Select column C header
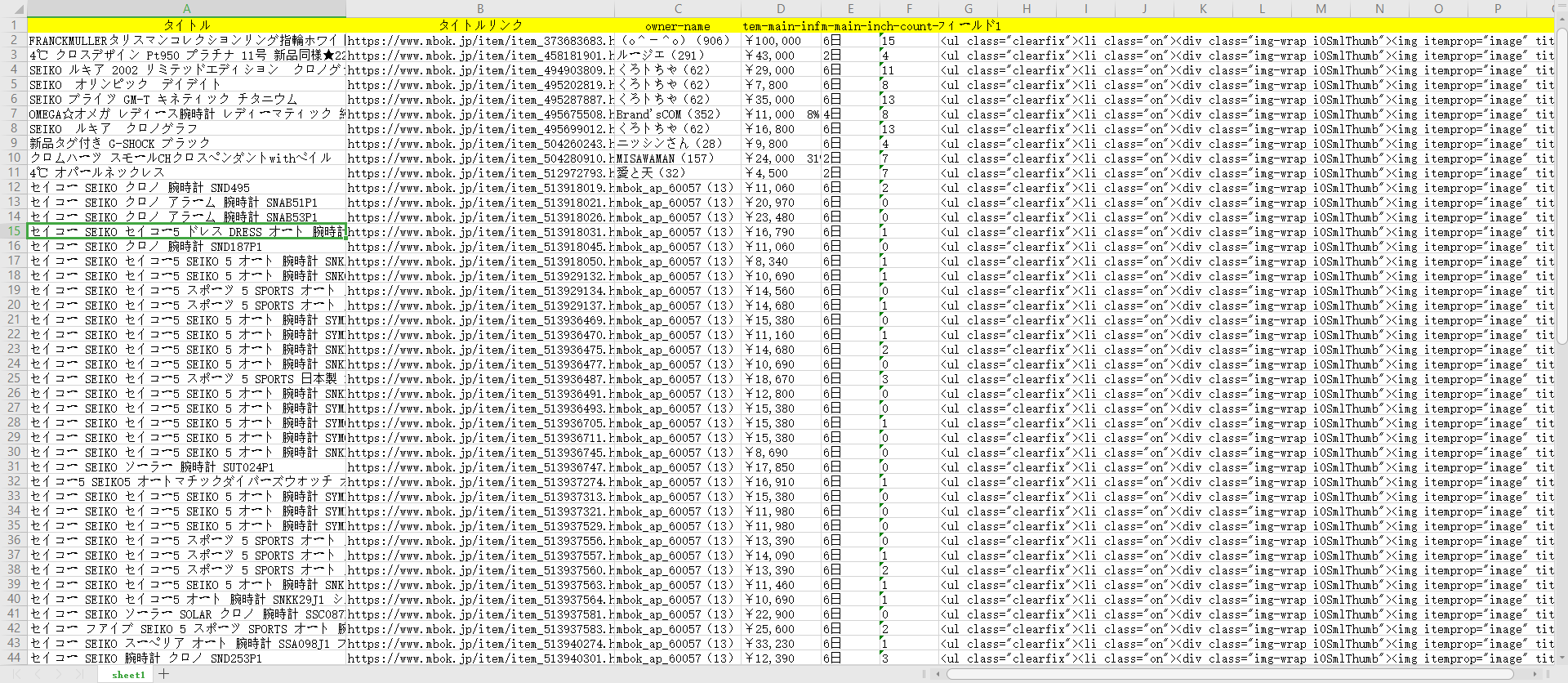This screenshot has height=683, width=1568. coord(678,9)
